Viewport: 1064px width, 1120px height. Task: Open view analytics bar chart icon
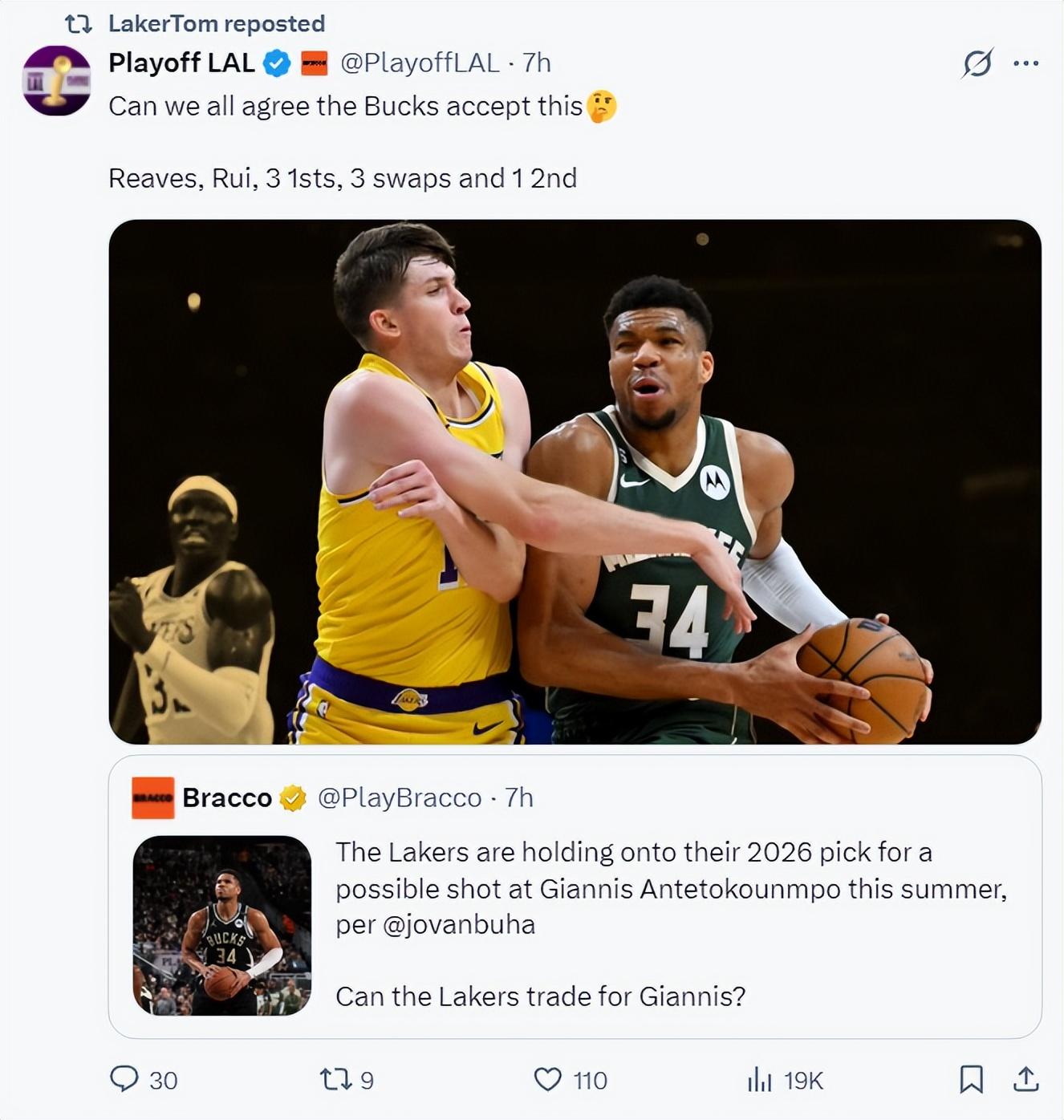(x=759, y=1080)
